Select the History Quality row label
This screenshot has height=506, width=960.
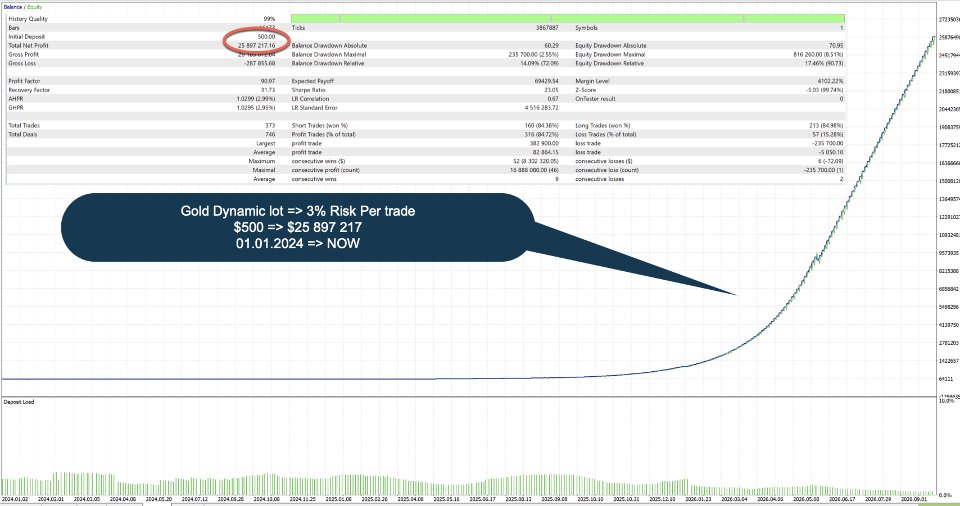[28, 19]
